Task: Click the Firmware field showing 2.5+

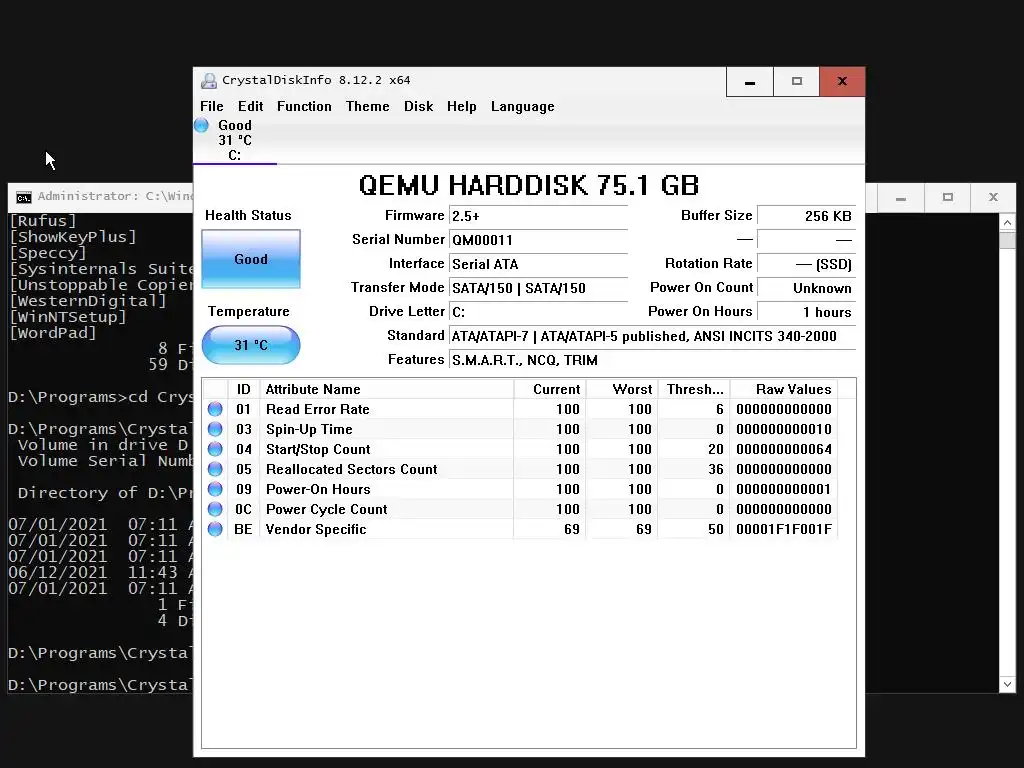Action: point(538,216)
